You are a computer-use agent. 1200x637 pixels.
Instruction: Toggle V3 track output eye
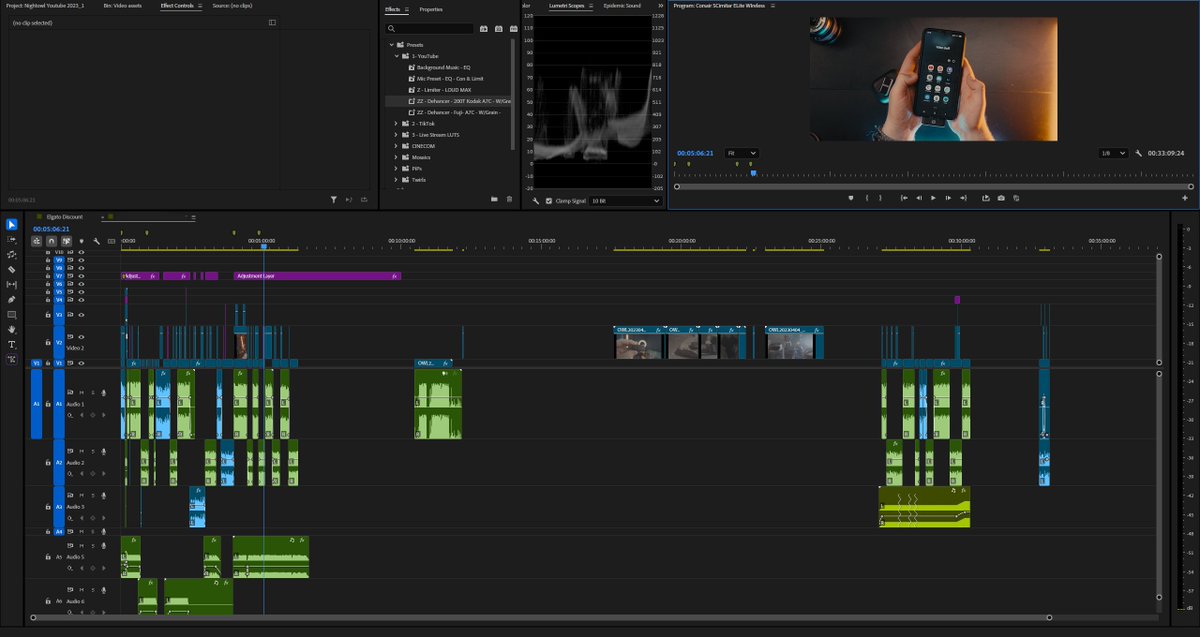[x=81, y=314]
